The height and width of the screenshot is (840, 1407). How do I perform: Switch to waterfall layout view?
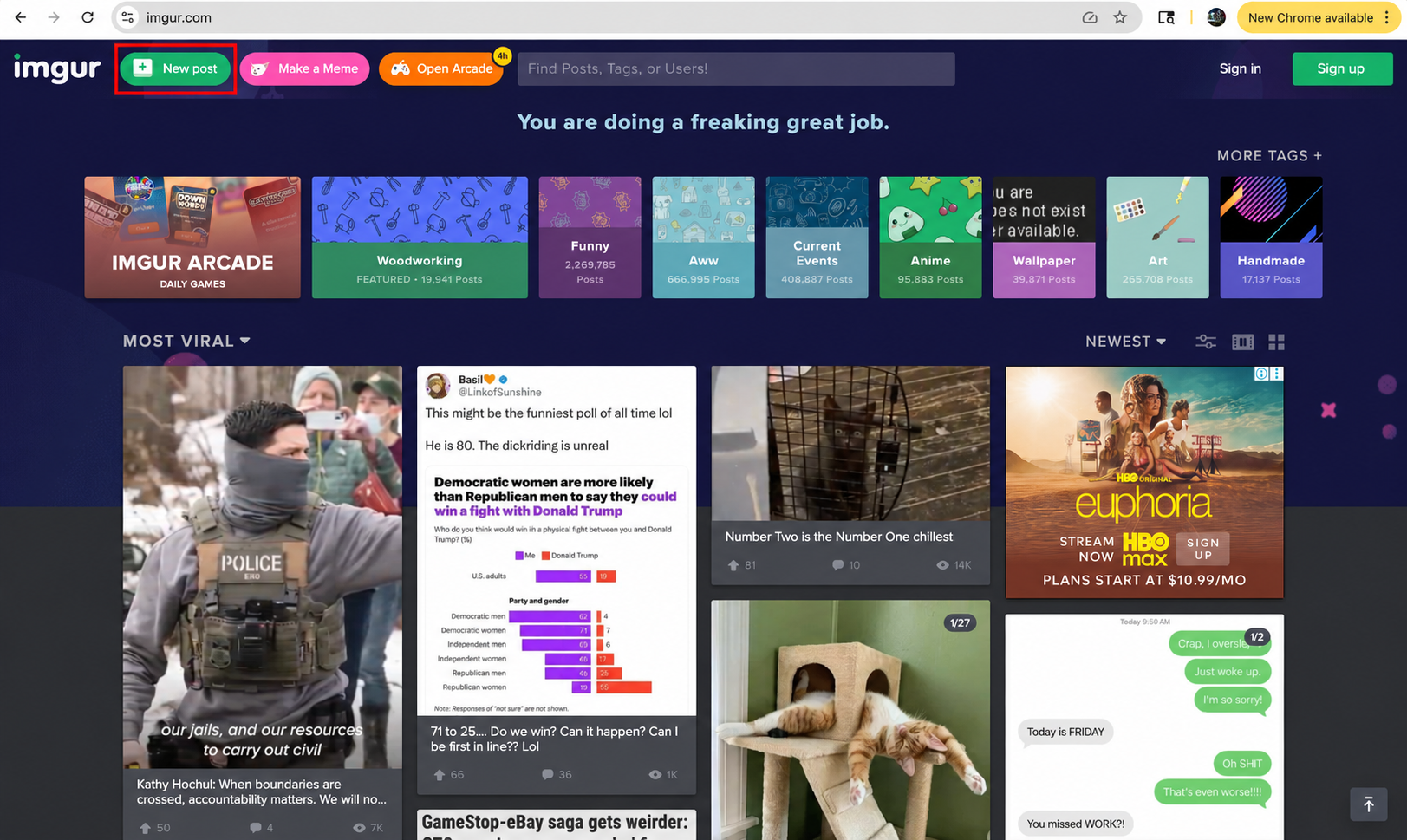[x=1243, y=342]
